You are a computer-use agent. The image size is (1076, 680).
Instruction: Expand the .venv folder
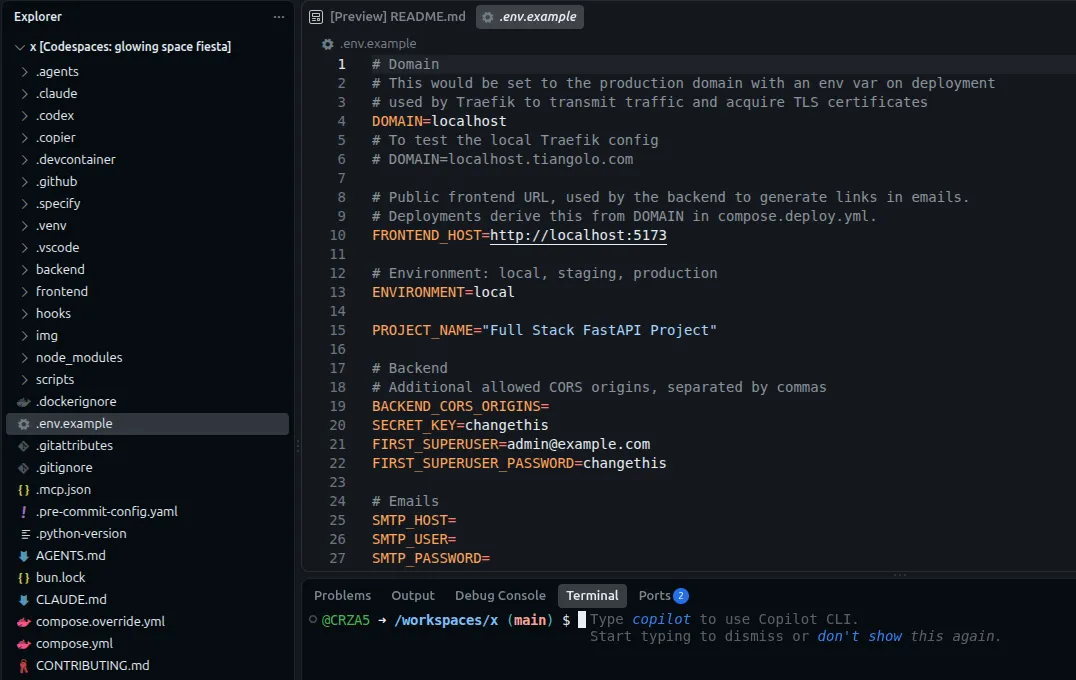(25, 226)
